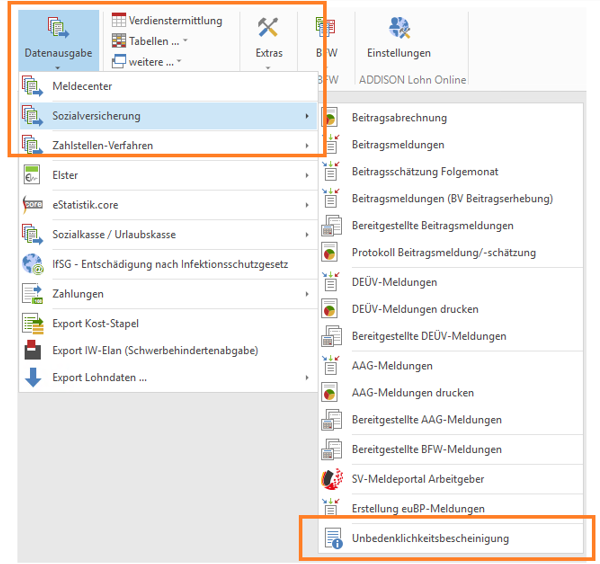Viewport: 600px width, 564px height.
Task: Click Beitragsmeldungen (BV Beitragserhebung) icon
Action: 331,198
